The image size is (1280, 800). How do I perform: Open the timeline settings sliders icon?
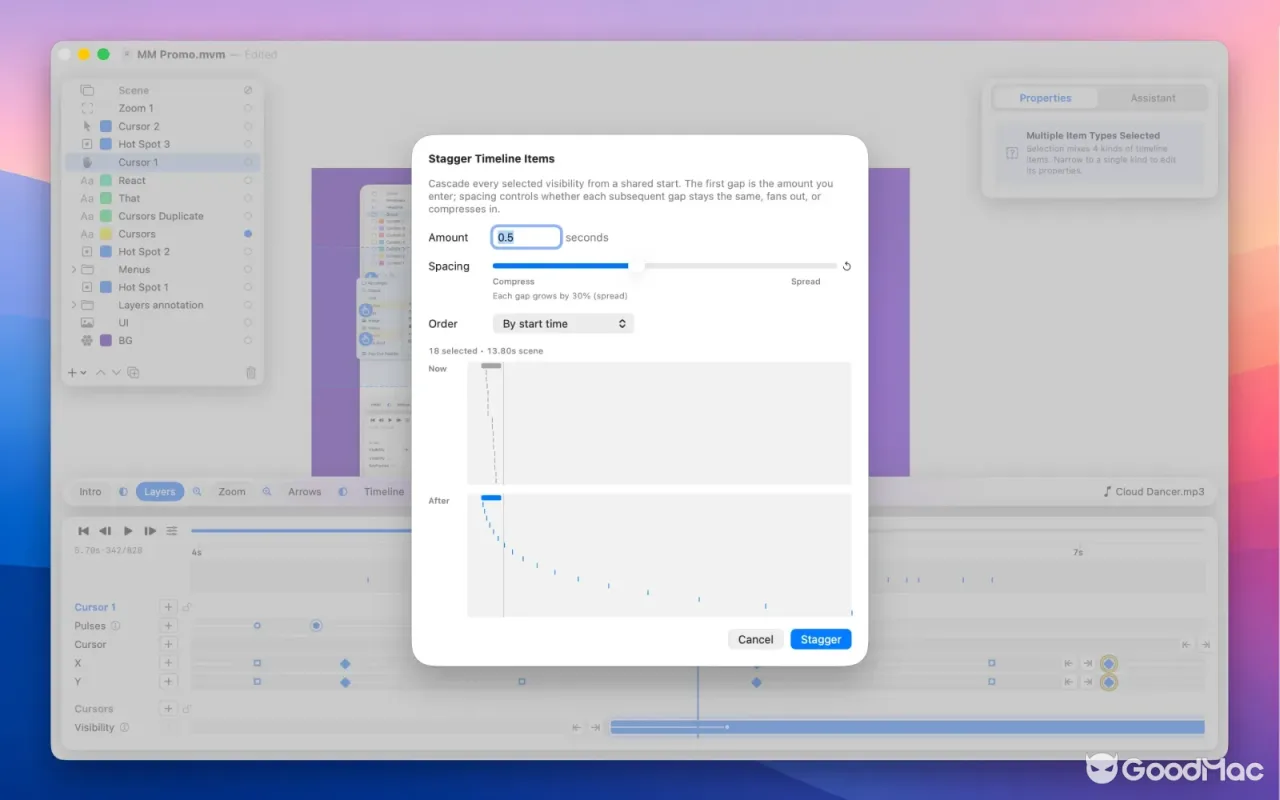pos(172,531)
